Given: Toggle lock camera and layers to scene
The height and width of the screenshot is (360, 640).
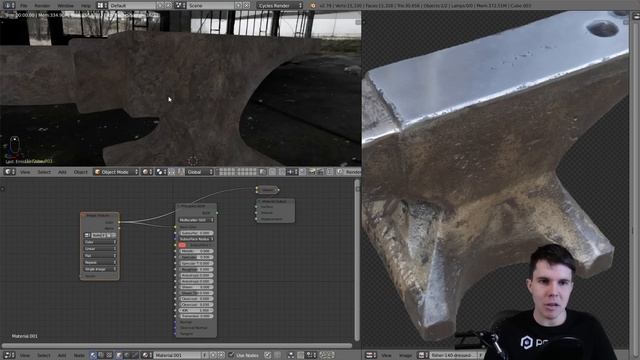Looking at the screenshot, I should click(x=263, y=172).
